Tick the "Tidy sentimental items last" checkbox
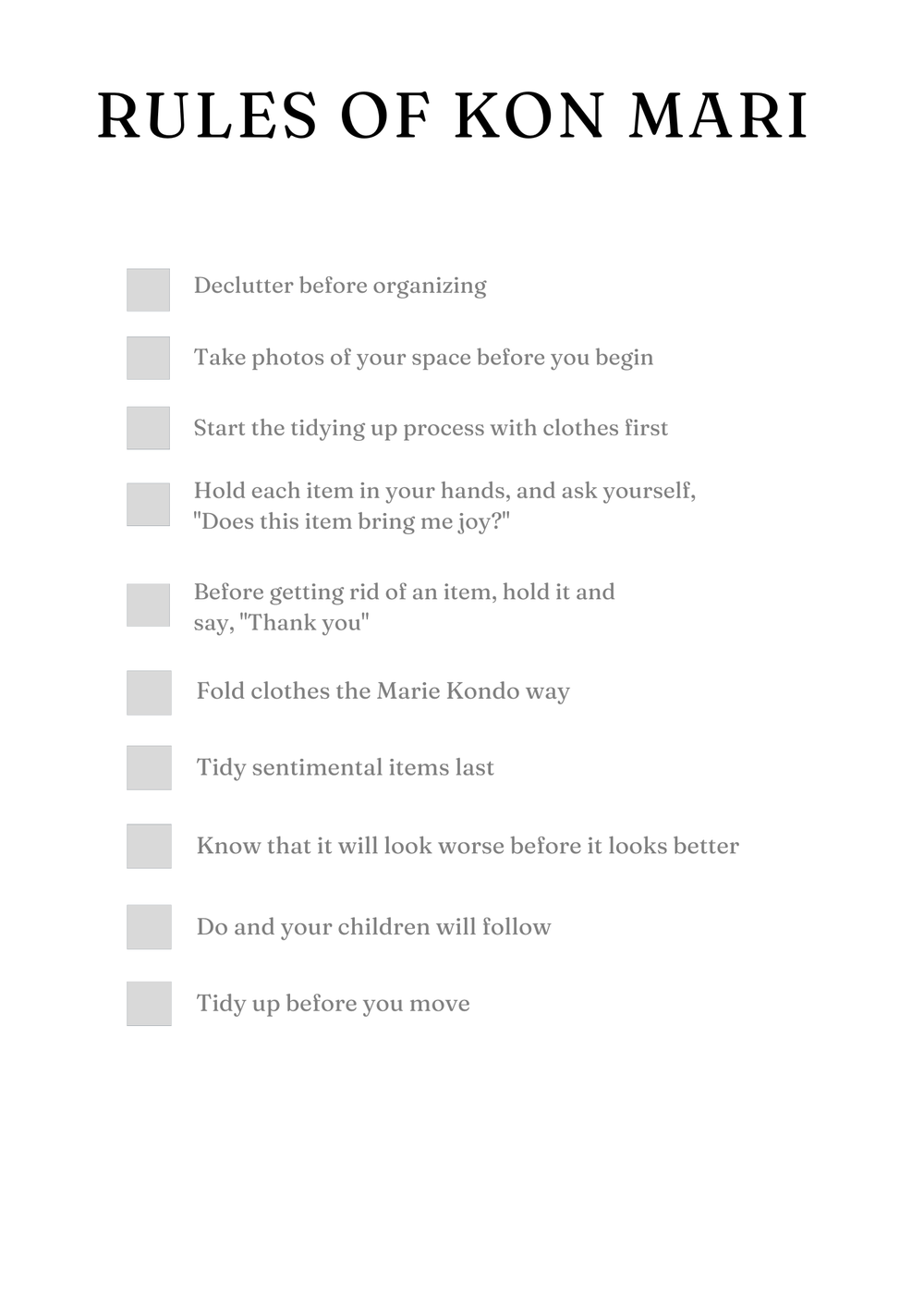Screen dimensions: 924x1307 149,767
